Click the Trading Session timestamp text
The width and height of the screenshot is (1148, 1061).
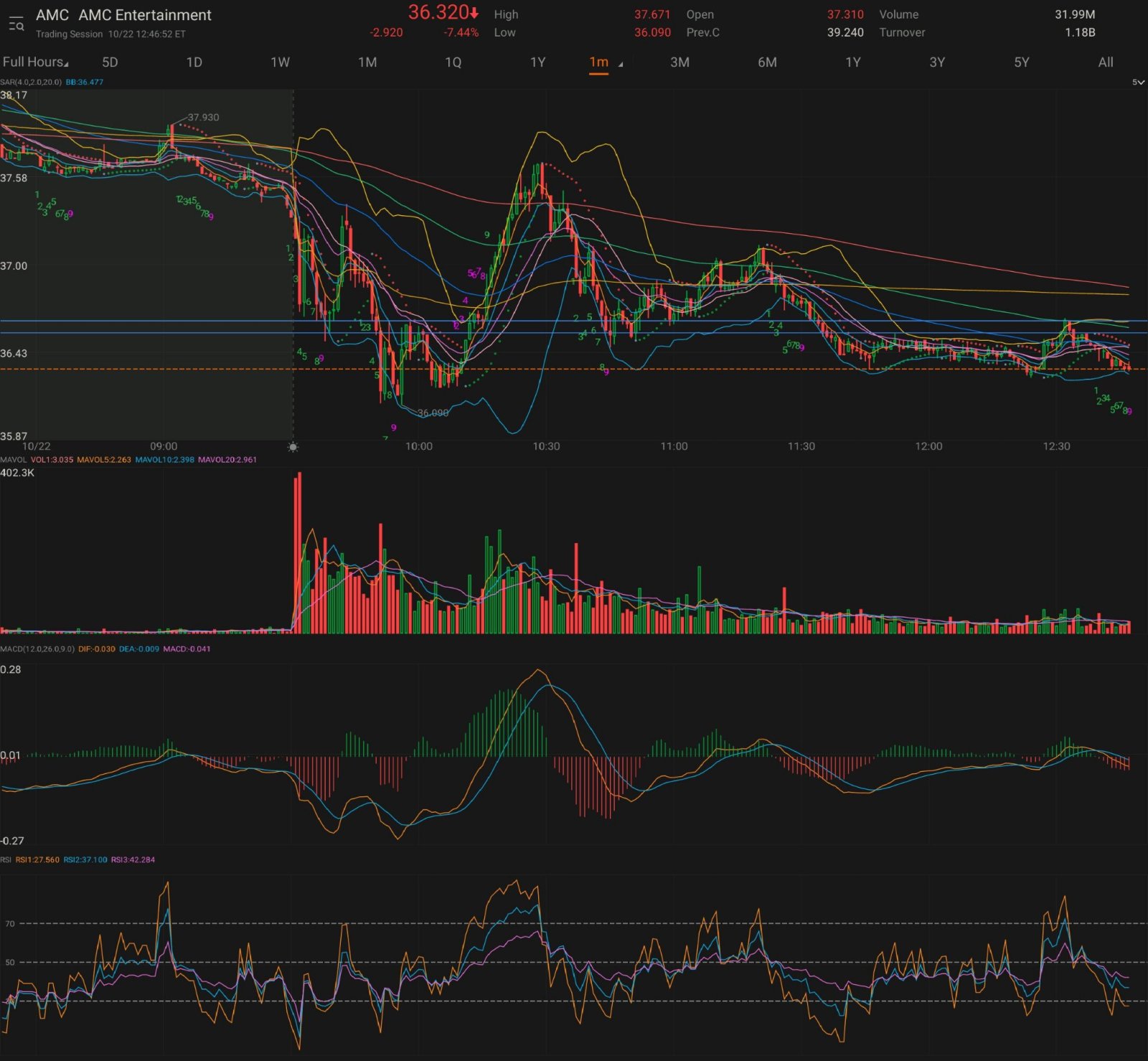110,34
